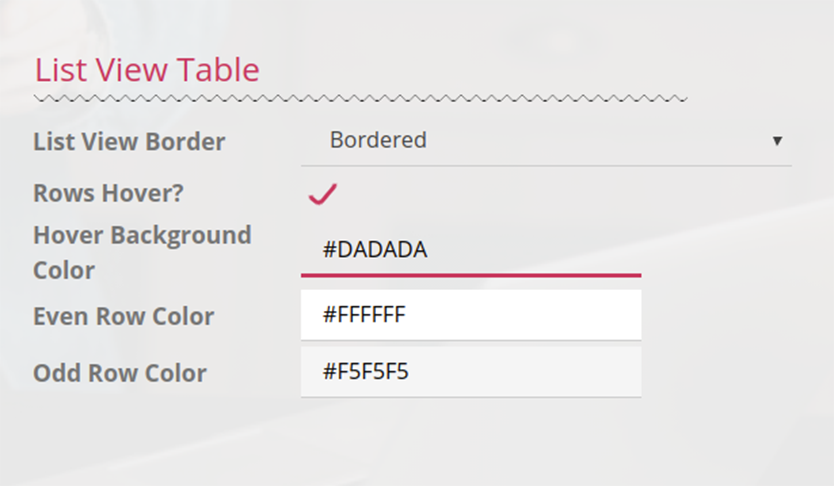
Task: Click the wavy divider under the heading
Action: [361, 98]
